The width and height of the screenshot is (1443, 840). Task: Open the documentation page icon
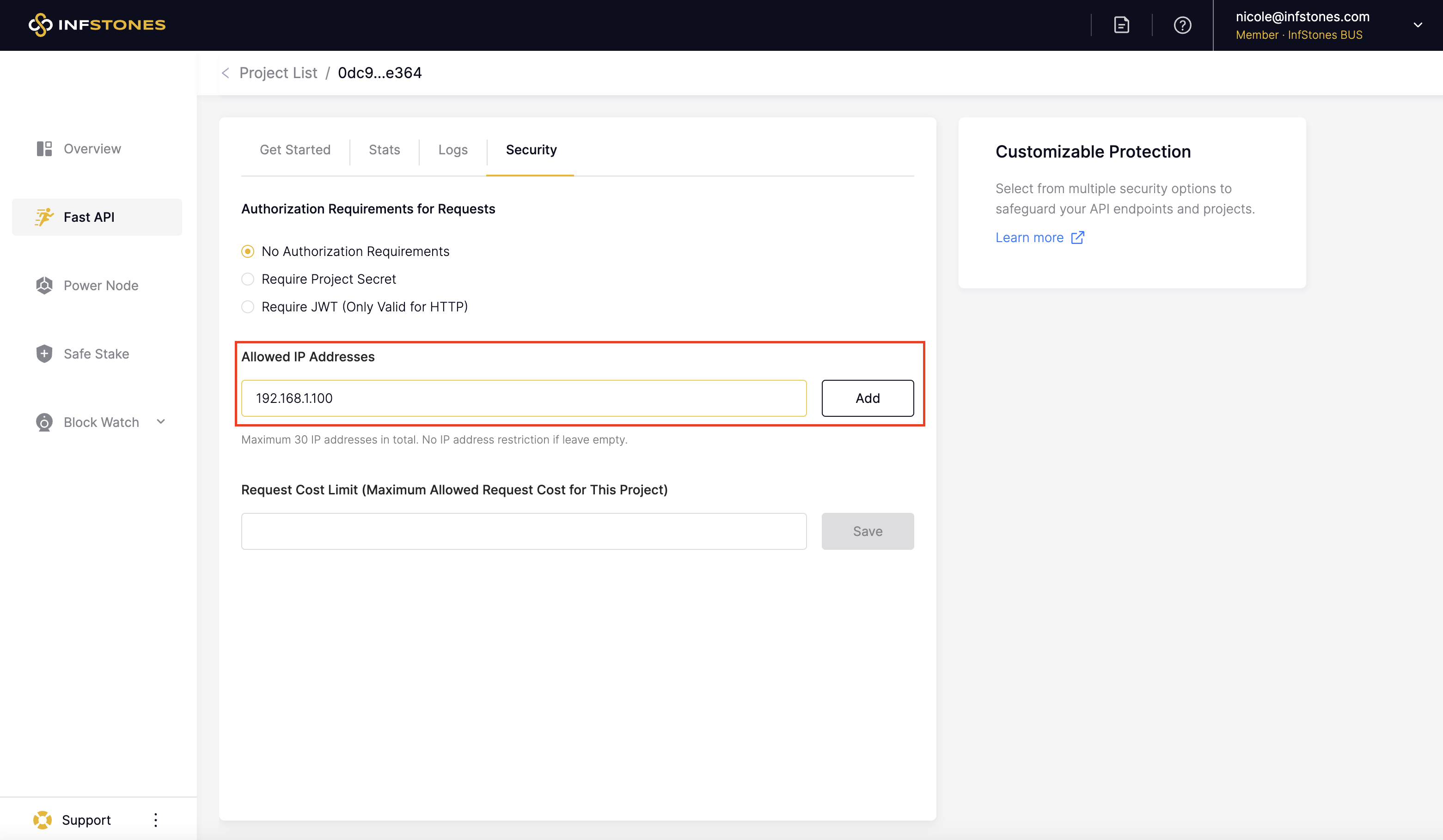(1121, 25)
